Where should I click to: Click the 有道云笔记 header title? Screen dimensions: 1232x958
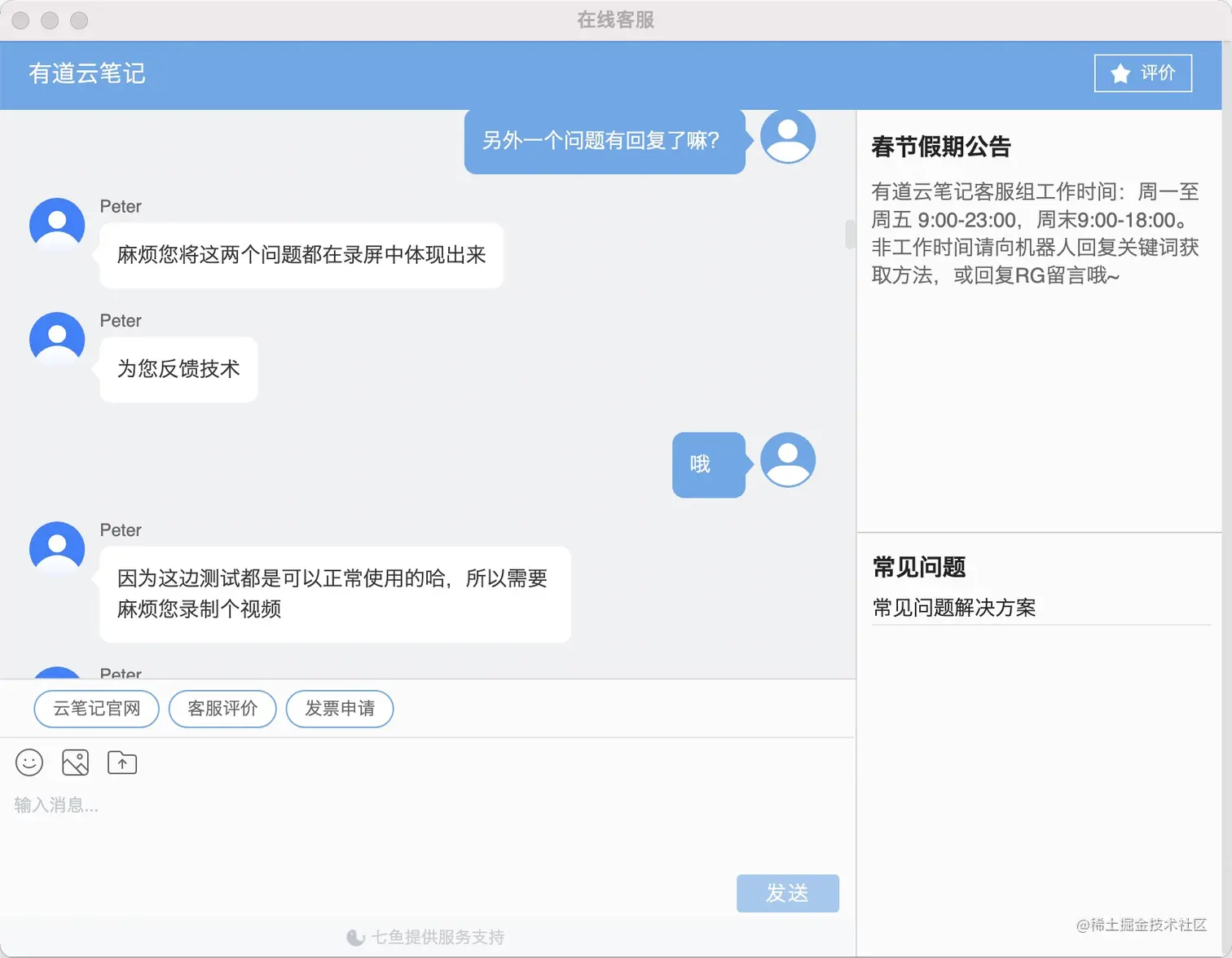point(87,73)
